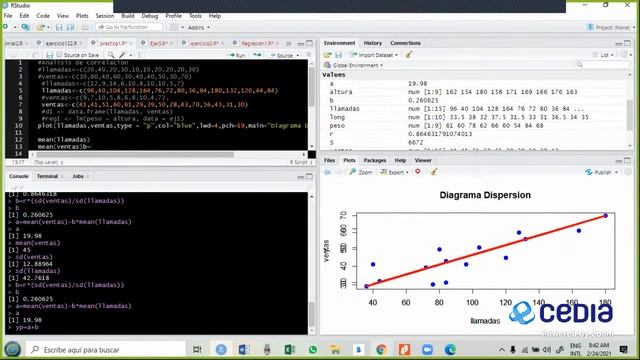Click the Zoom plot button
Image resolution: width=640 pixels, height=360 pixels.
[361, 172]
